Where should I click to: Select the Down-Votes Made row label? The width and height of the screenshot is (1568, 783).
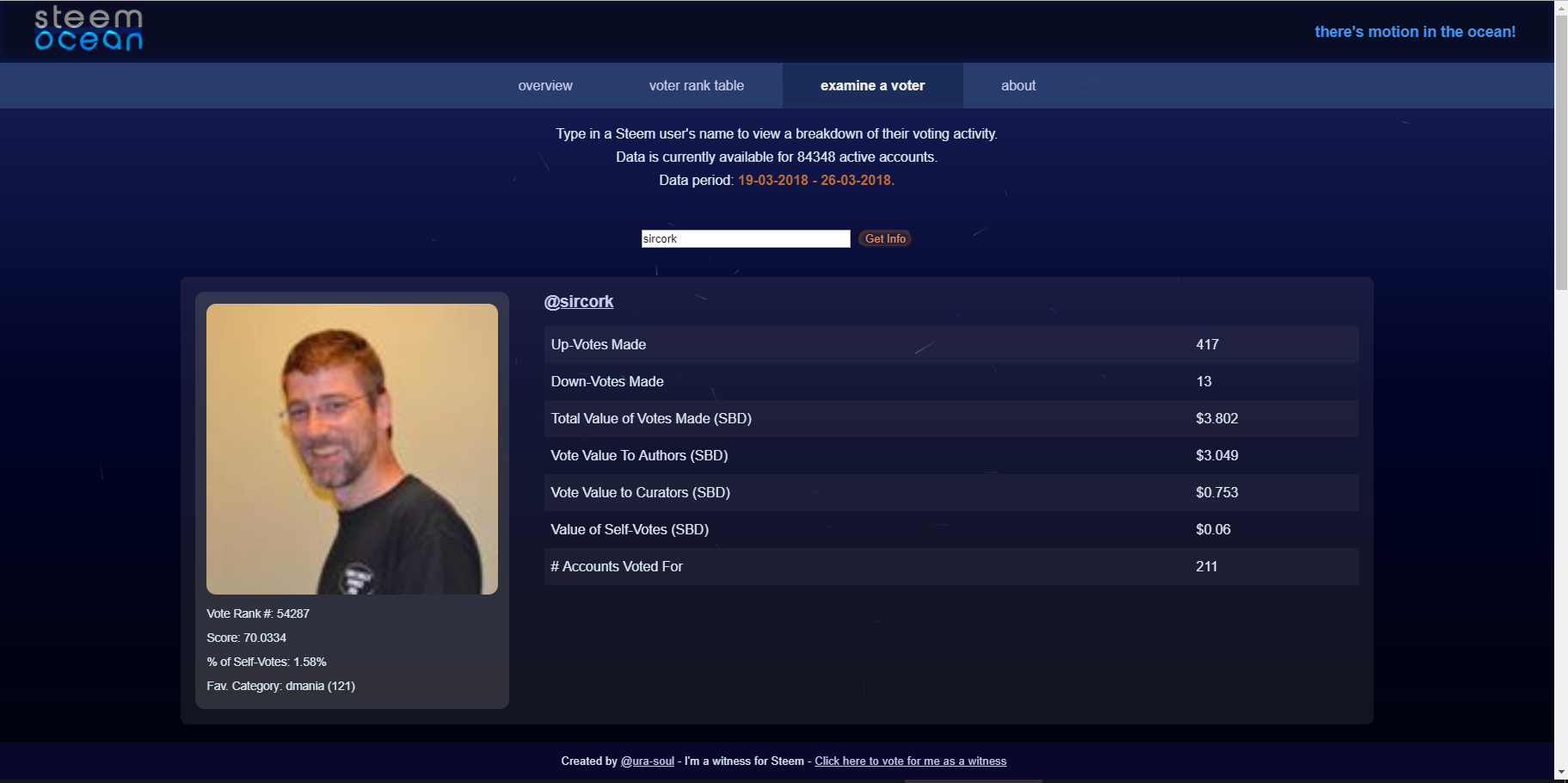(x=607, y=381)
